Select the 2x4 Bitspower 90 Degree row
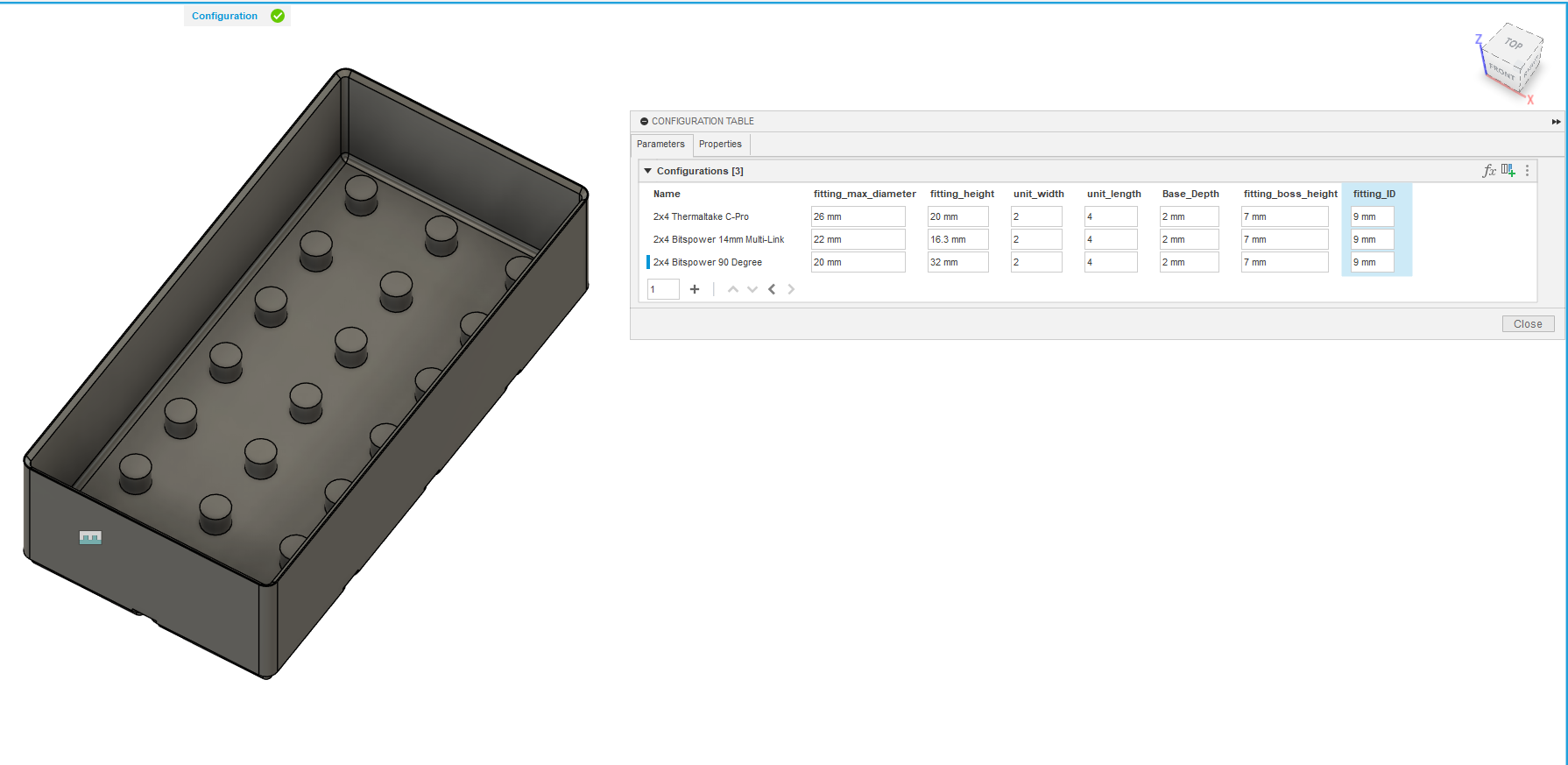The height and width of the screenshot is (765, 1568). (x=708, y=262)
